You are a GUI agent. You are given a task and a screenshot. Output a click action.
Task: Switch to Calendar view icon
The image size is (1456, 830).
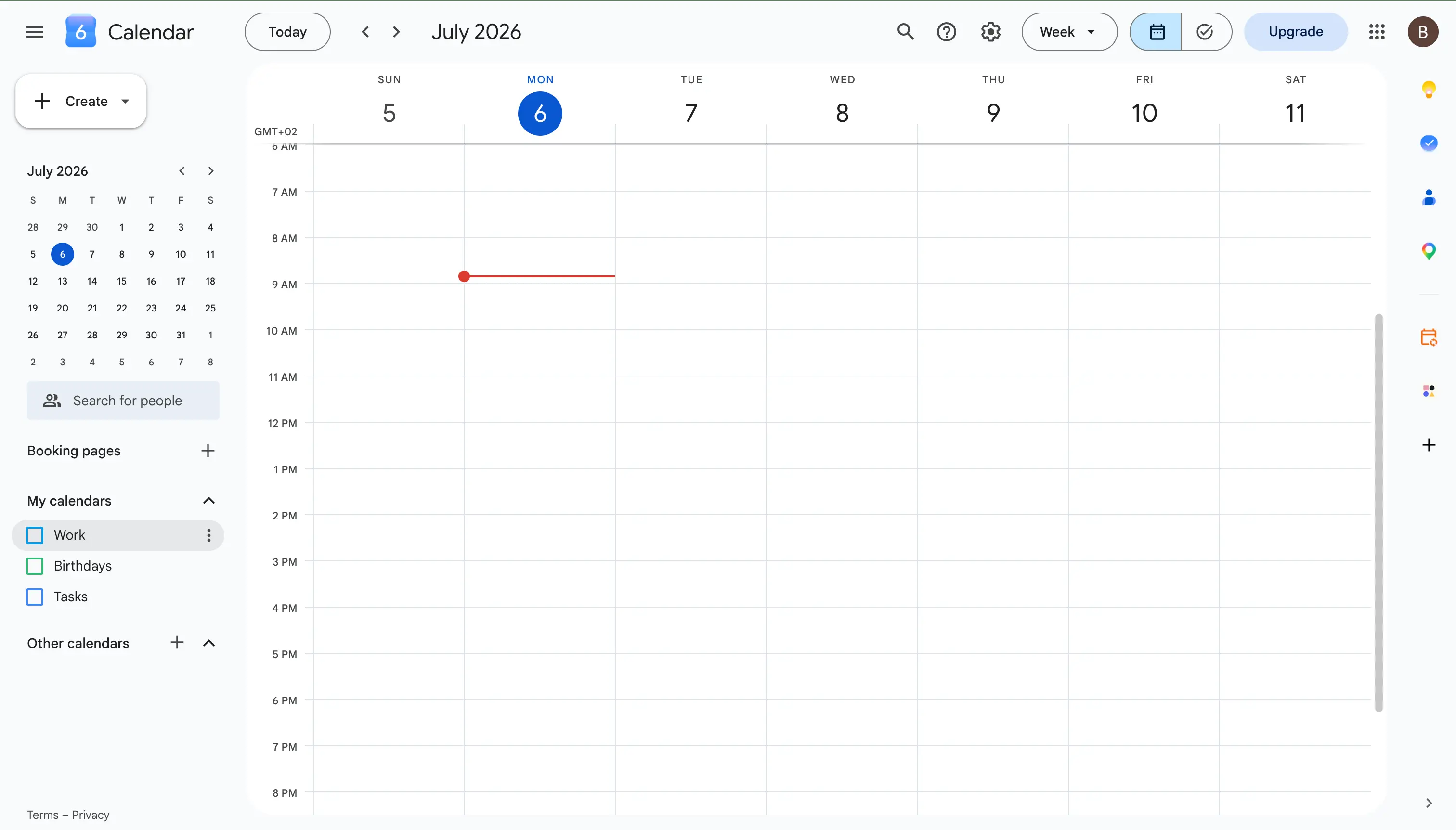tap(1156, 32)
